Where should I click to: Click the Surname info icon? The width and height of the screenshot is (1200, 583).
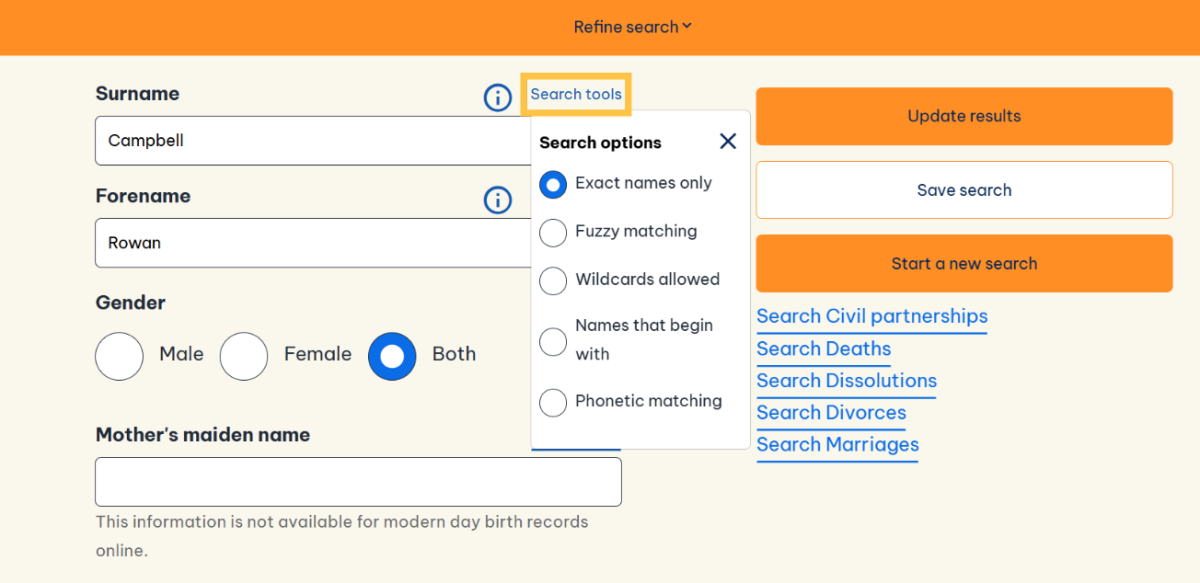497,97
